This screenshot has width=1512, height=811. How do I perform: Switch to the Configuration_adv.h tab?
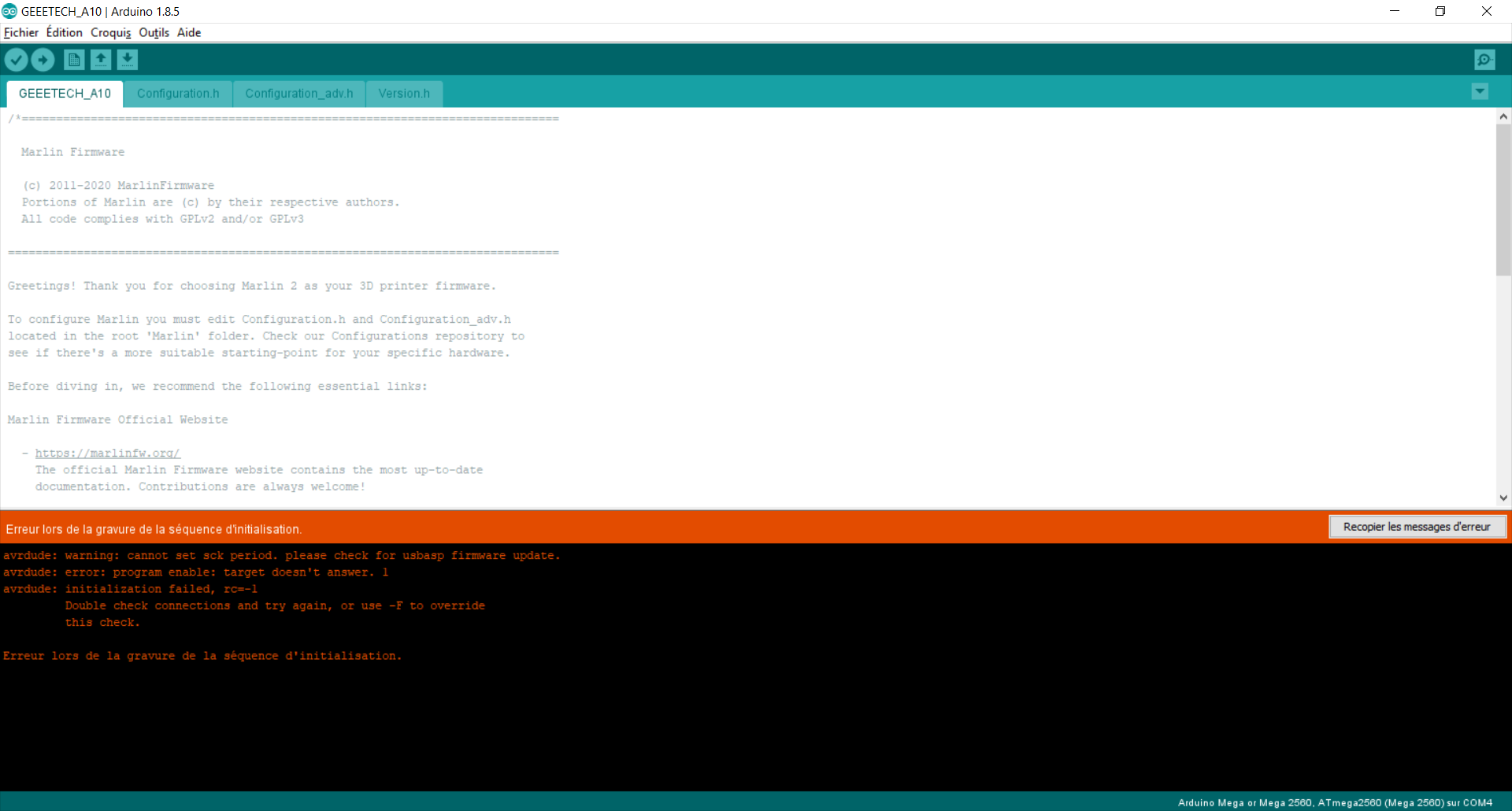(299, 94)
